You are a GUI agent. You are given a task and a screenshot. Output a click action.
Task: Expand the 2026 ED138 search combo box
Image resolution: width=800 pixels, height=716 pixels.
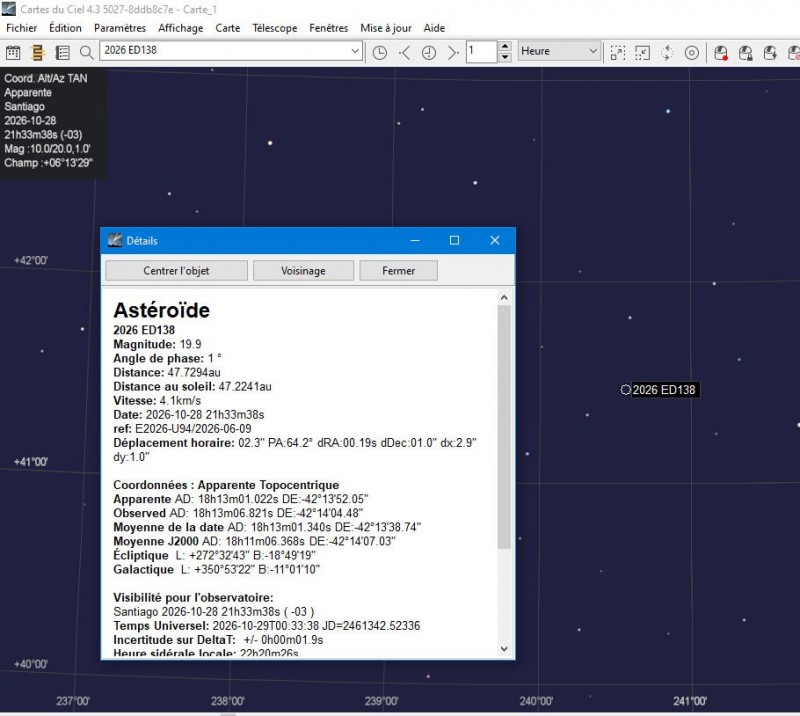(355, 51)
